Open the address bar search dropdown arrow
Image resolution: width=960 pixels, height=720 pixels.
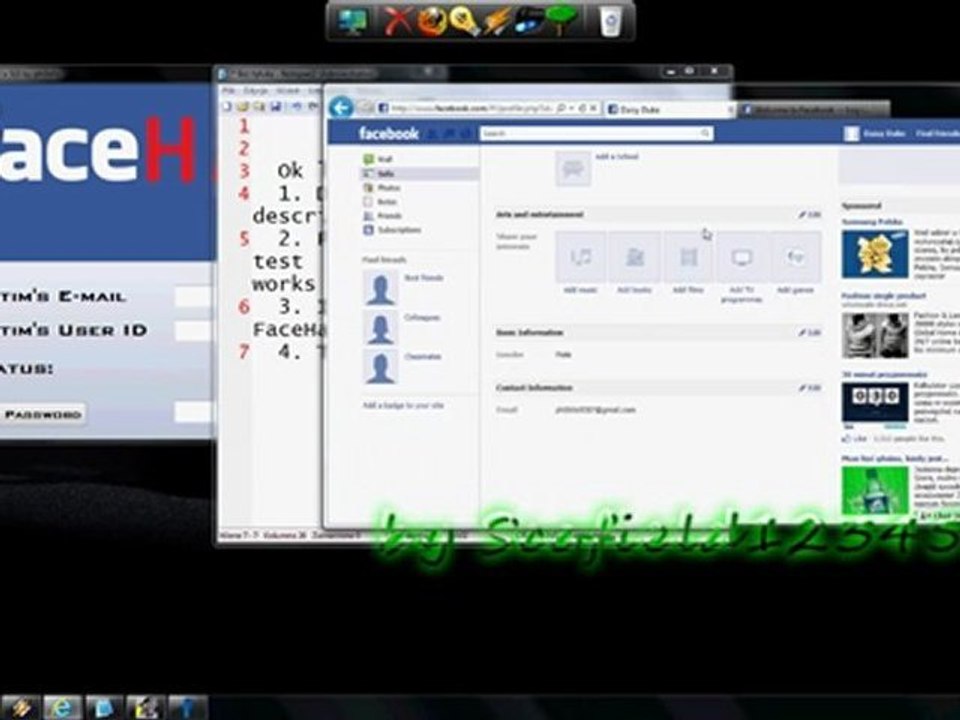[x=571, y=108]
